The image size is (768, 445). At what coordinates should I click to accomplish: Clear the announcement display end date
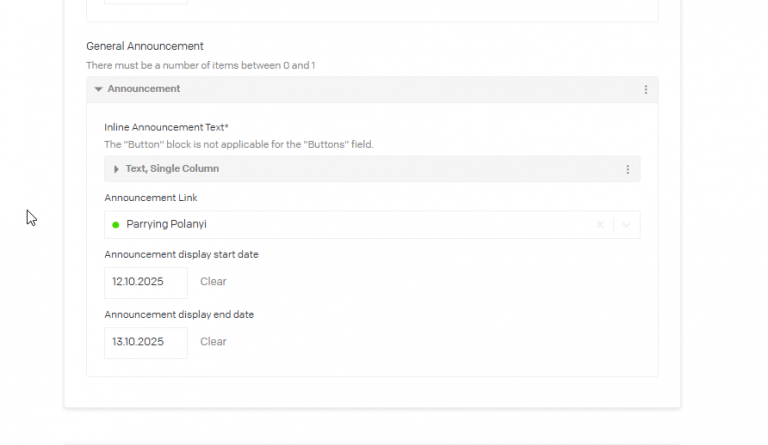(x=213, y=342)
